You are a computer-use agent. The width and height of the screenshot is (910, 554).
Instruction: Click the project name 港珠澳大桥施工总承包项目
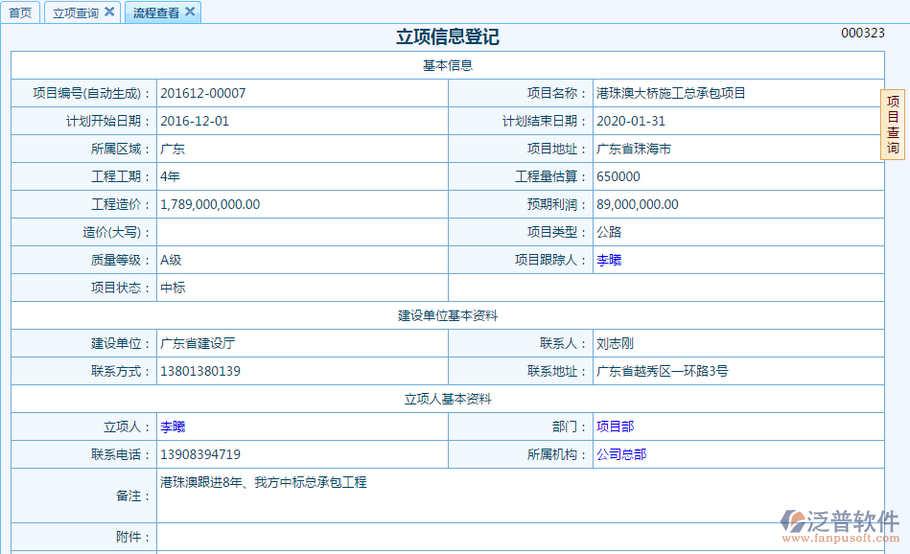[671, 93]
